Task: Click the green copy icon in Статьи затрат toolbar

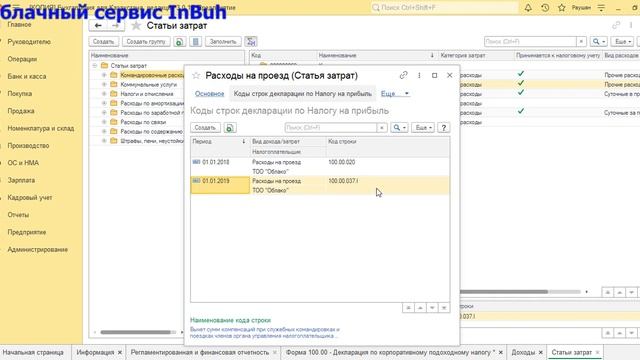Action: click(x=180, y=42)
